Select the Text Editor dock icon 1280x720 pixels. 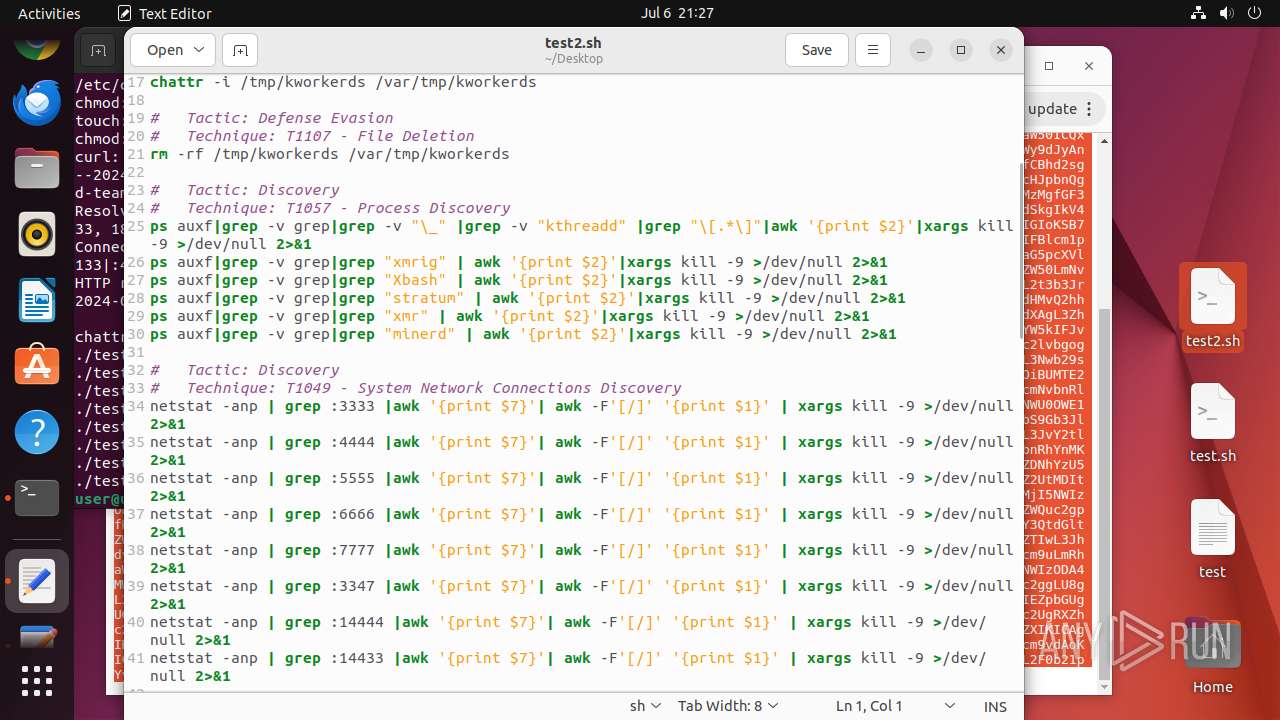pyautogui.click(x=37, y=581)
